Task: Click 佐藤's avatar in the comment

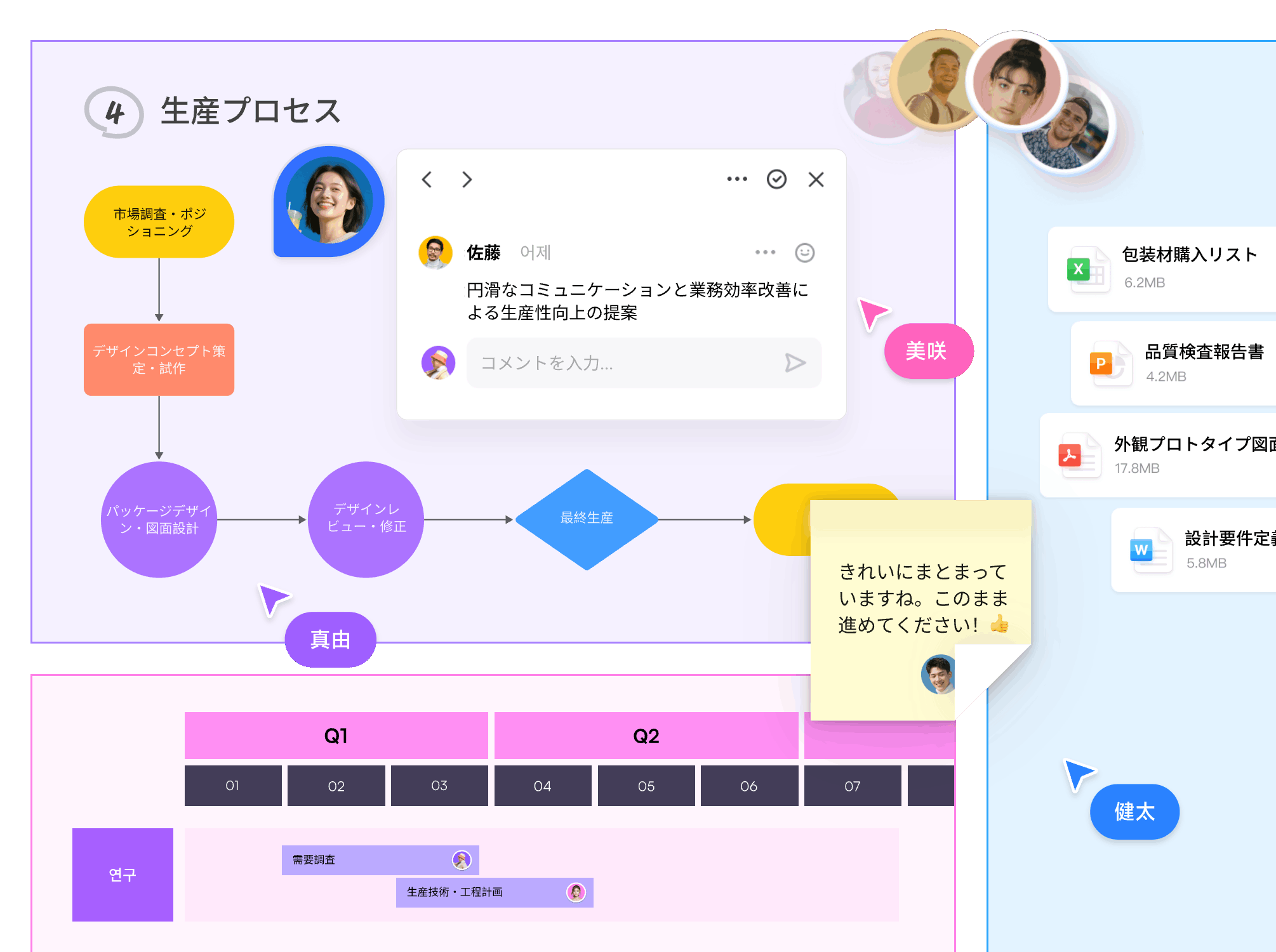Action: (x=435, y=253)
